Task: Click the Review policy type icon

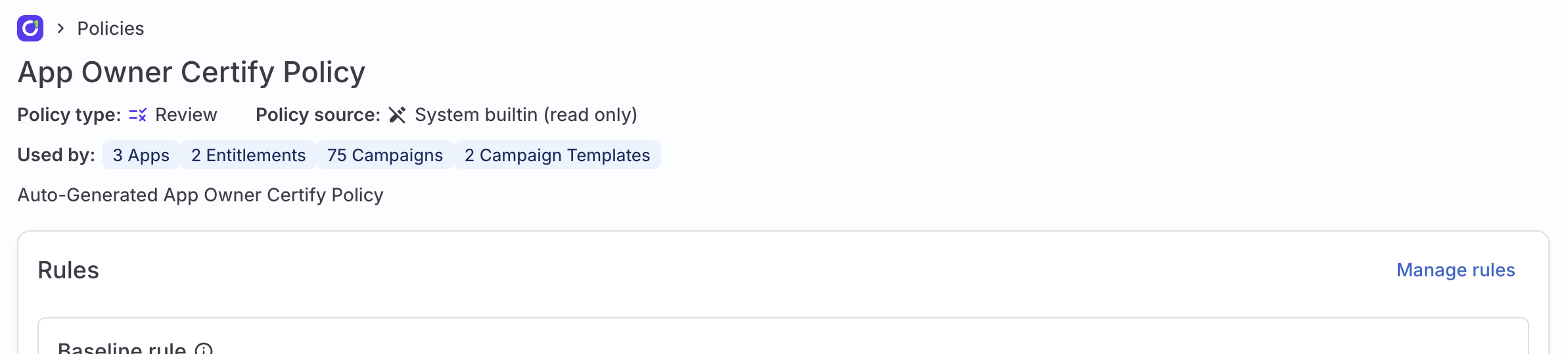Action: coord(137,115)
